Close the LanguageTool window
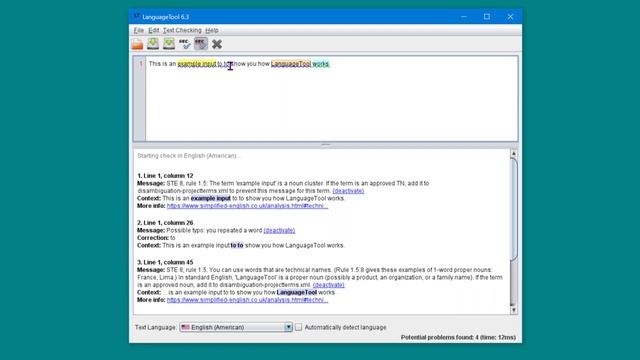The height and width of the screenshot is (360, 640). pyautogui.click(x=510, y=17)
